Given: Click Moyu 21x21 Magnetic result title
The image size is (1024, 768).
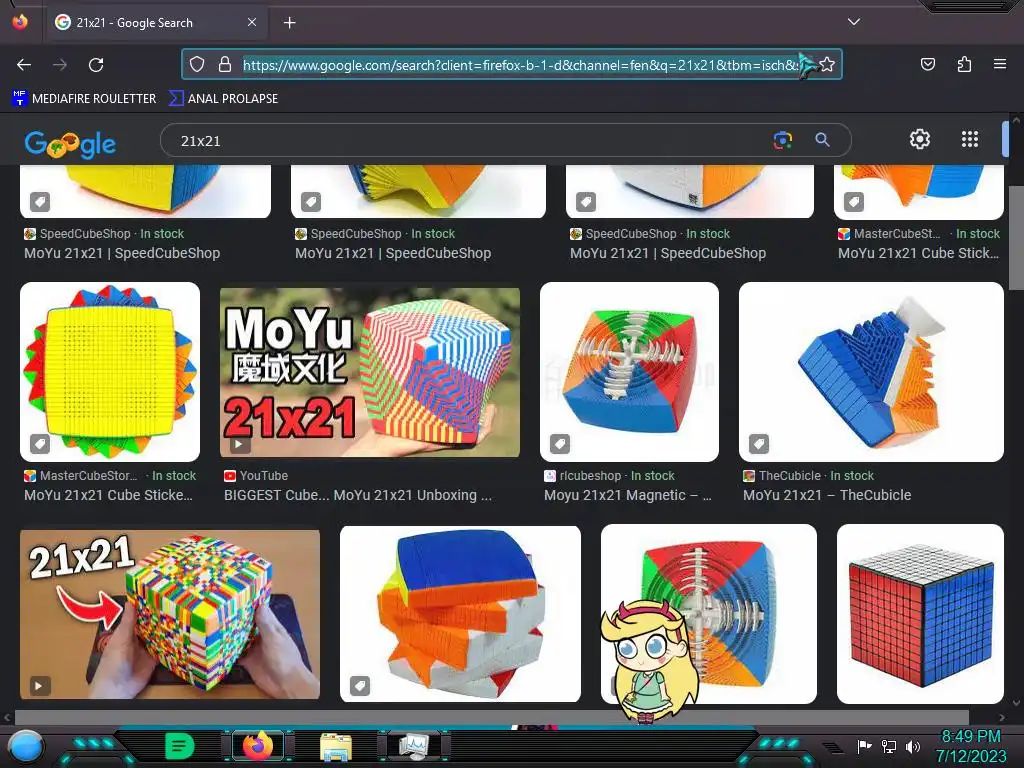Looking at the screenshot, I should (628, 495).
